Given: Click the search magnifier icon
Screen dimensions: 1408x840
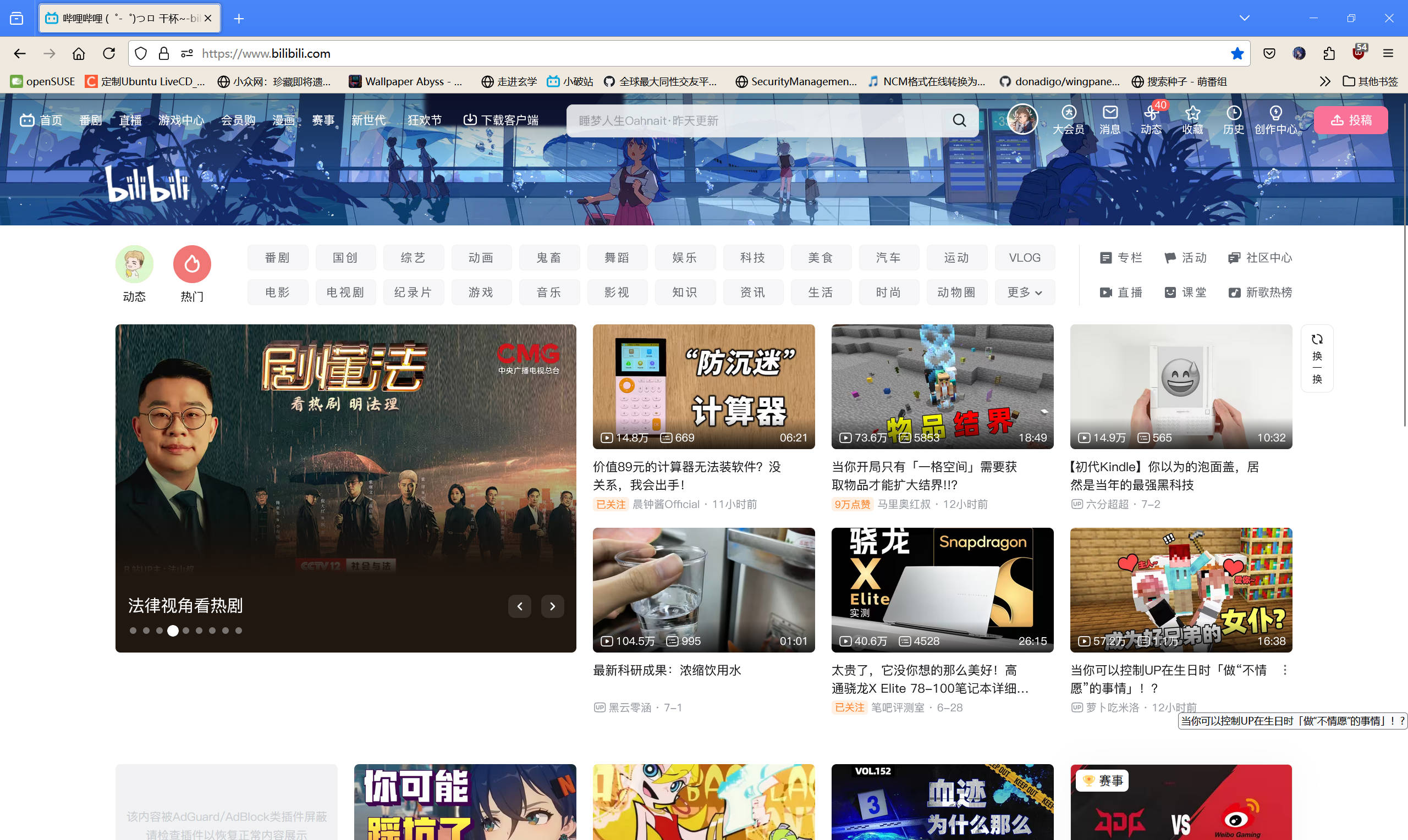Looking at the screenshot, I should [x=959, y=120].
